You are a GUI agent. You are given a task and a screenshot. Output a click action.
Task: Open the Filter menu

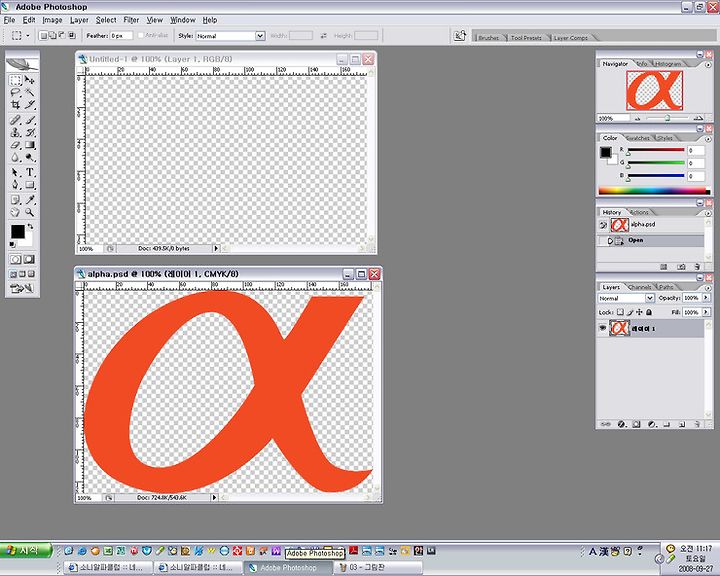point(131,20)
